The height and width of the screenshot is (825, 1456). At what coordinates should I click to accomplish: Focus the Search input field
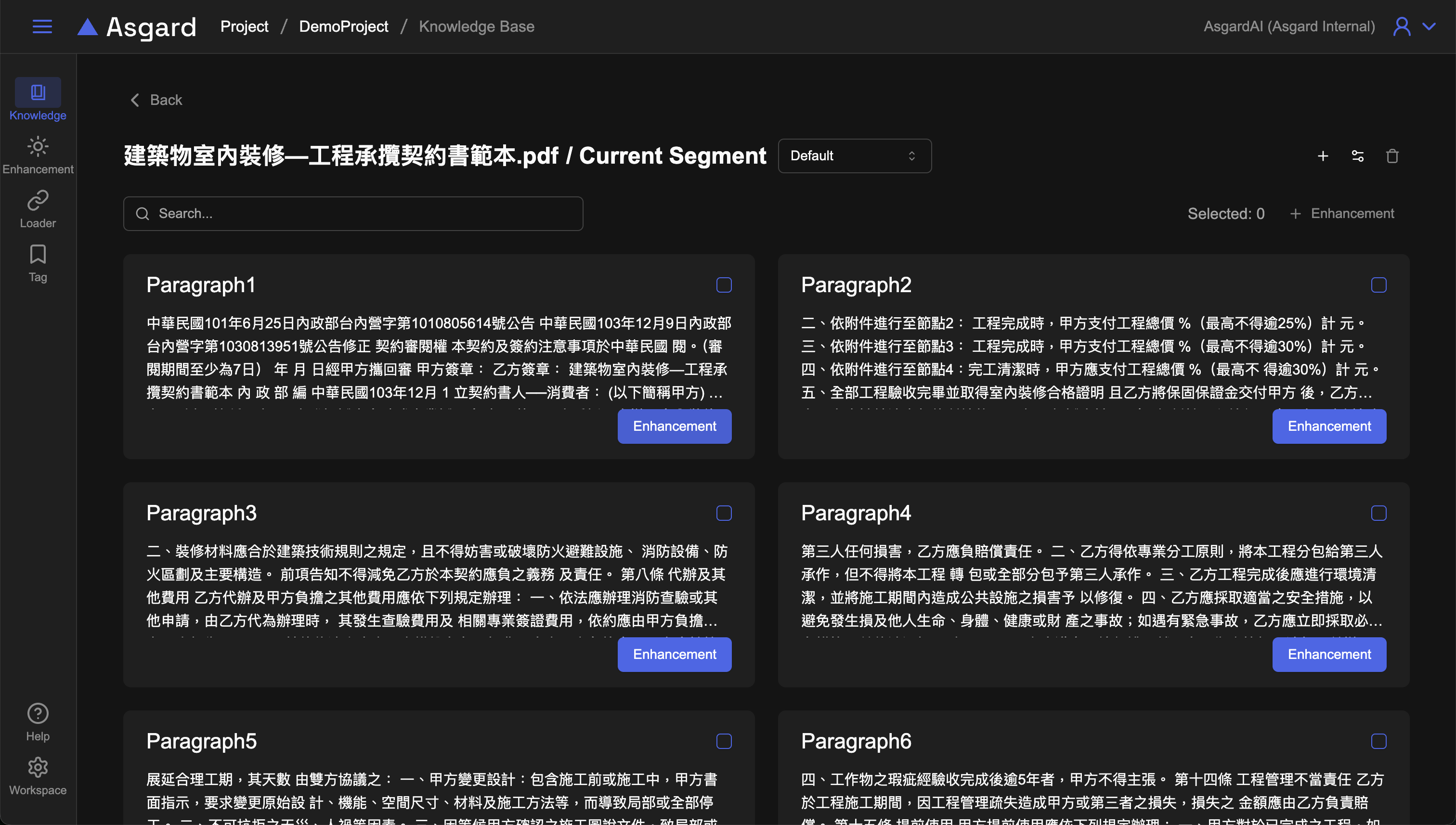363,214
